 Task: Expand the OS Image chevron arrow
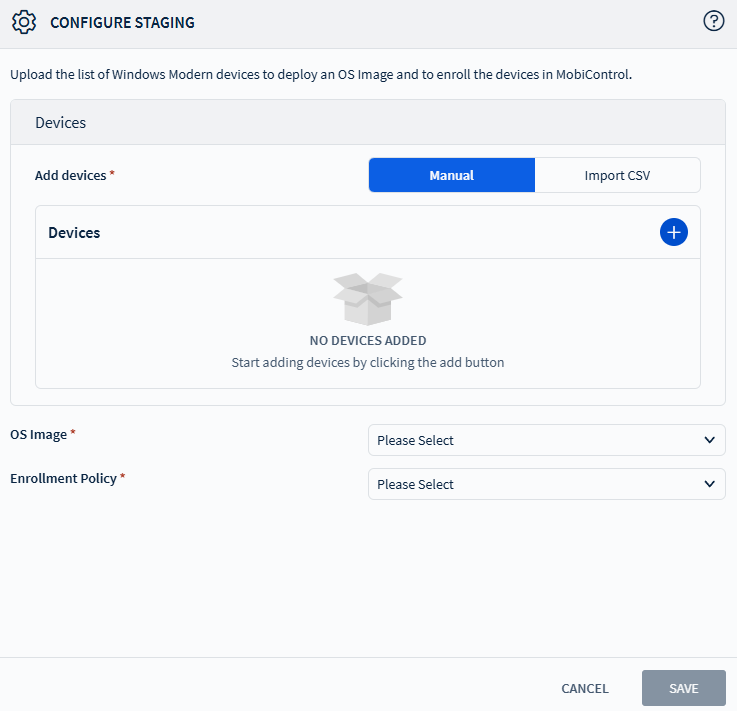click(x=709, y=440)
